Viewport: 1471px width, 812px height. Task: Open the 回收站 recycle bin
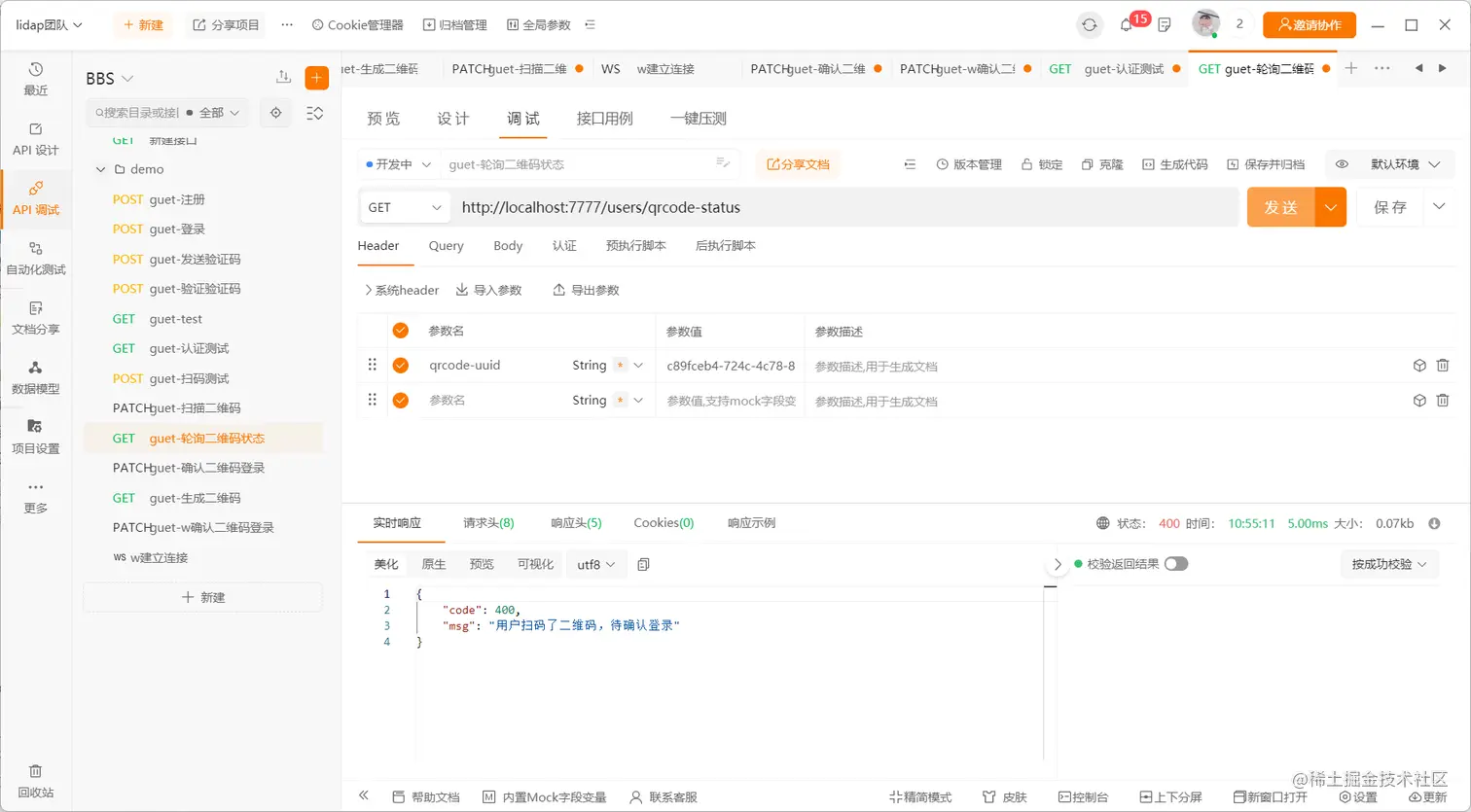(x=36, y=781)
